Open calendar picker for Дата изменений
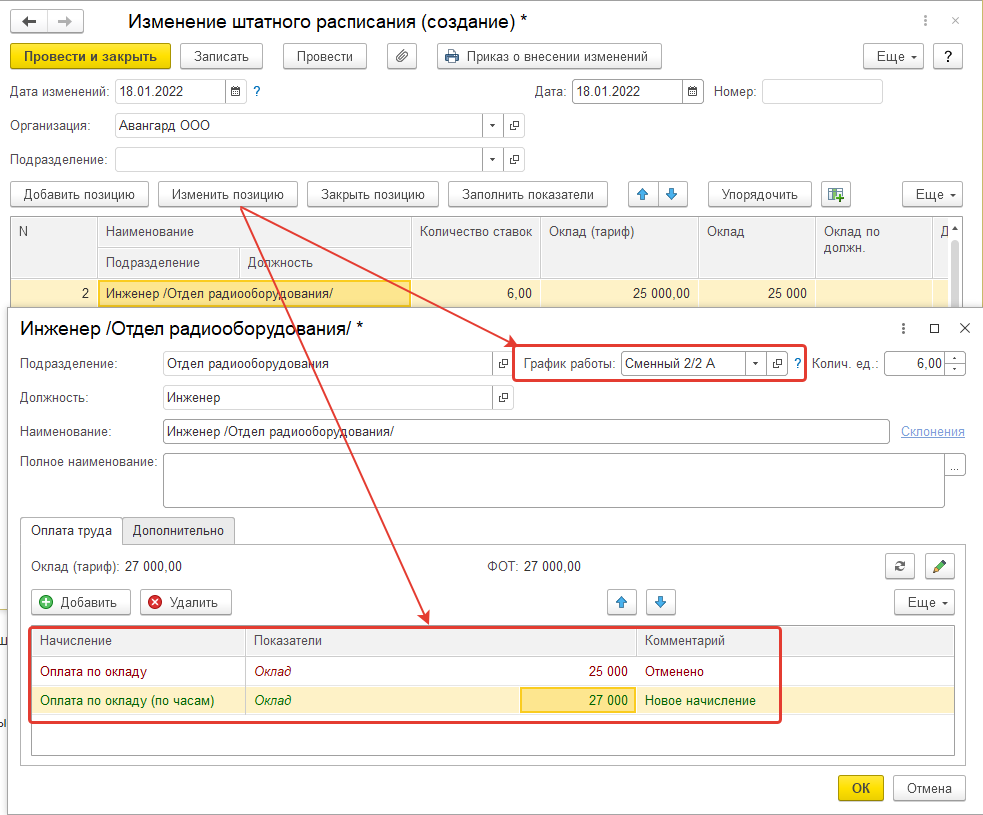 pyautogui.click(x=236, y=92)
